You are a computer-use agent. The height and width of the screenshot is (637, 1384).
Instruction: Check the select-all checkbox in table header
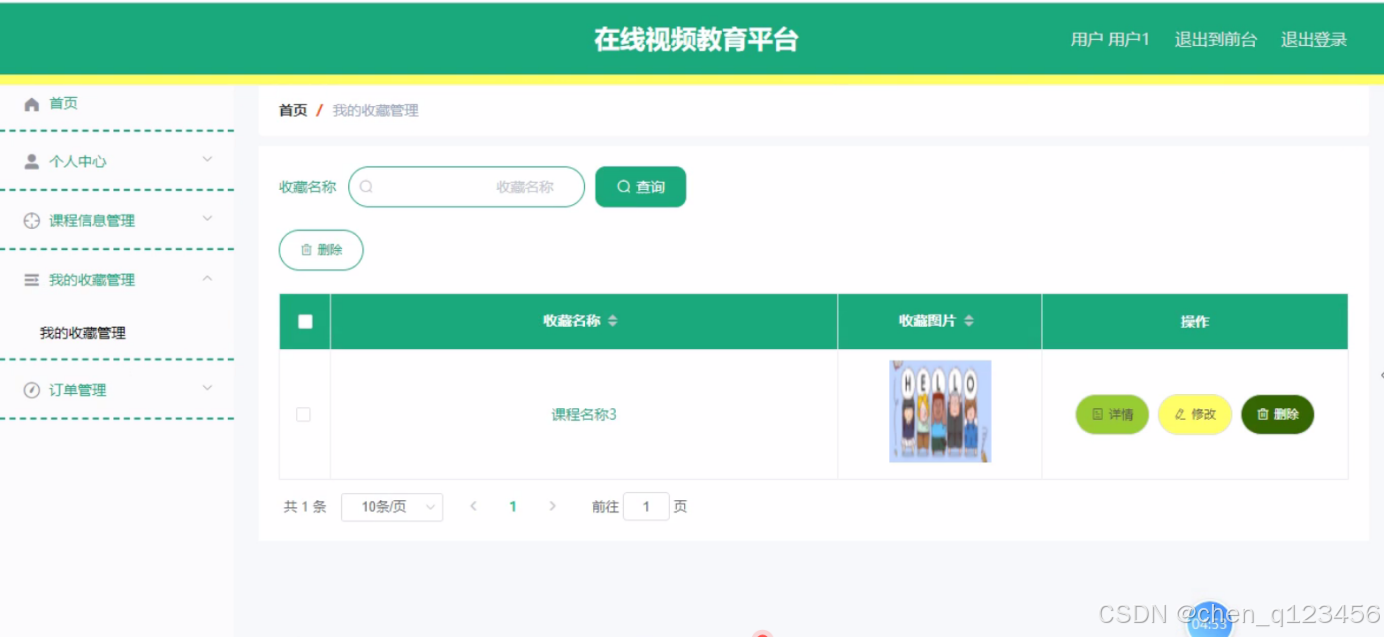point(304,321)
